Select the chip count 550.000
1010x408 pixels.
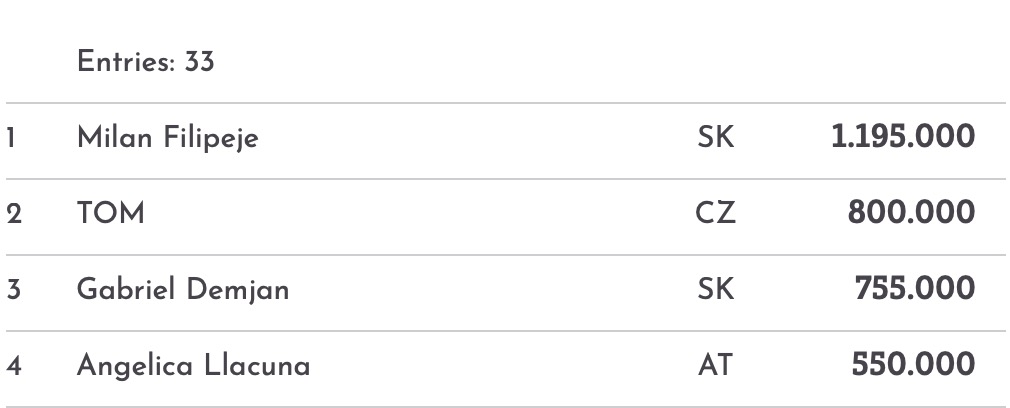[x=913, y=365]
